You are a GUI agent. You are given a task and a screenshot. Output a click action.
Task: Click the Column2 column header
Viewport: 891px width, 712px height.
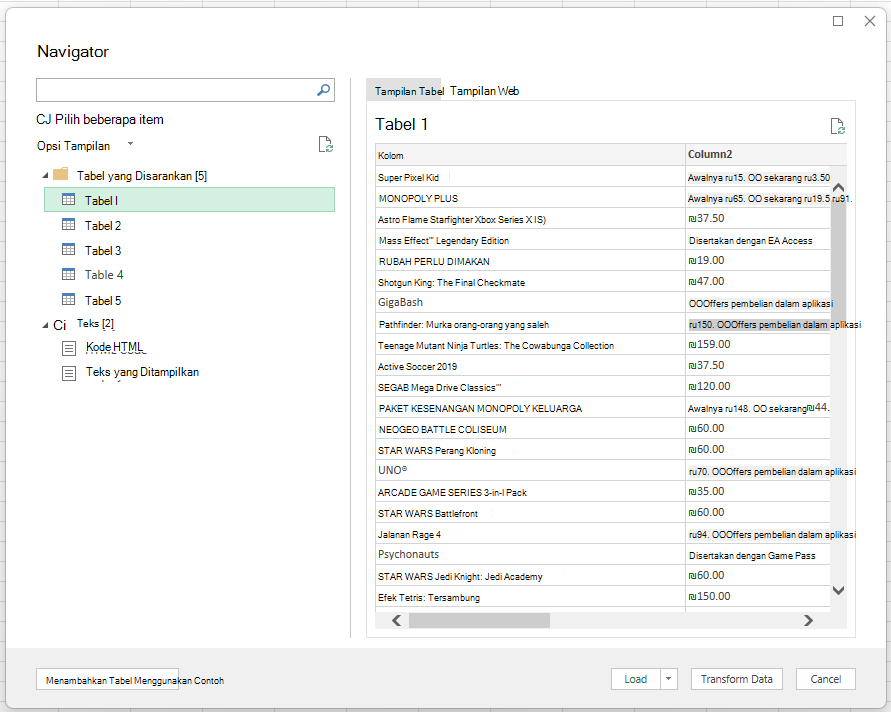tap(766, 155)
